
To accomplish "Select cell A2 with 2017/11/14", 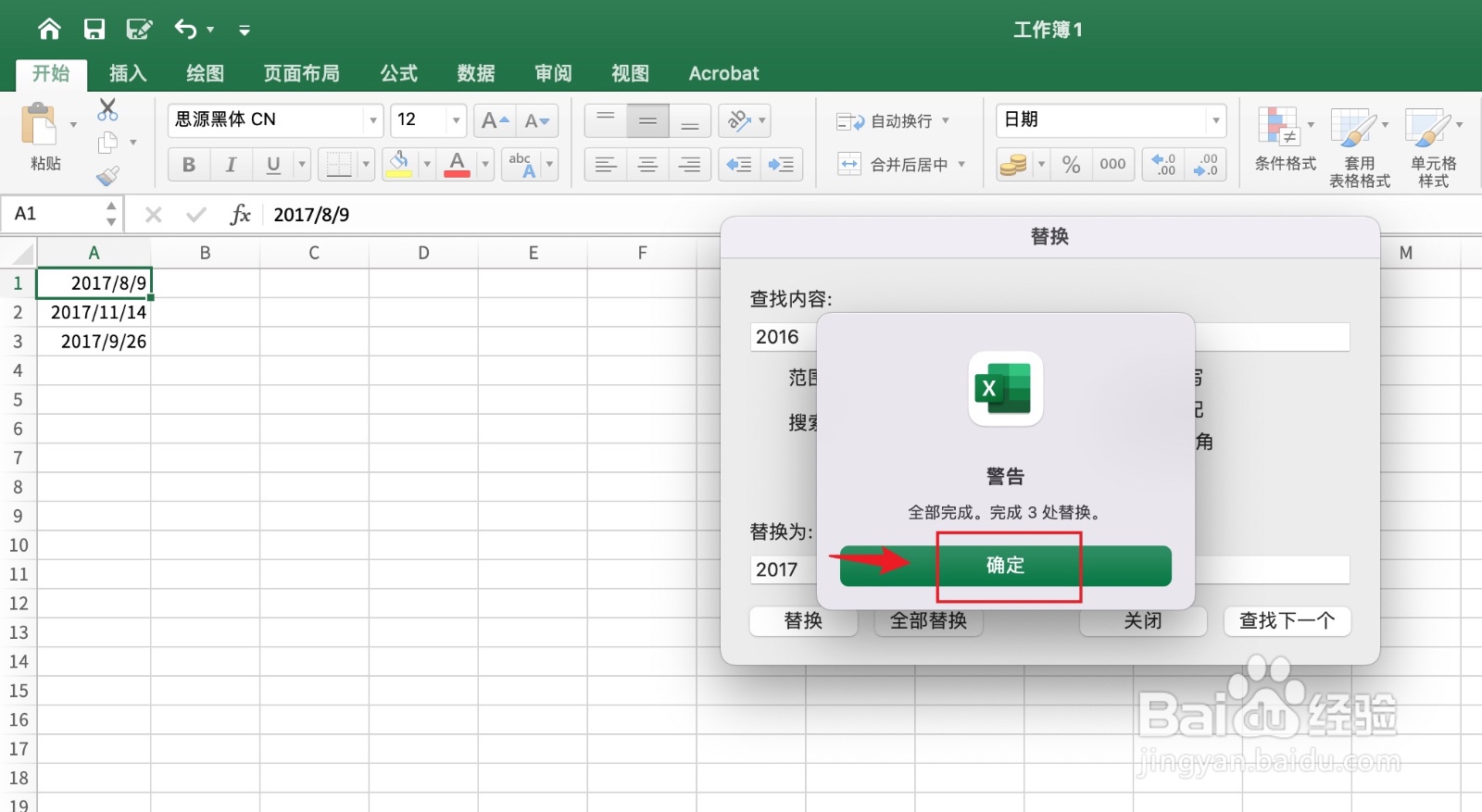I will (94, 312).
